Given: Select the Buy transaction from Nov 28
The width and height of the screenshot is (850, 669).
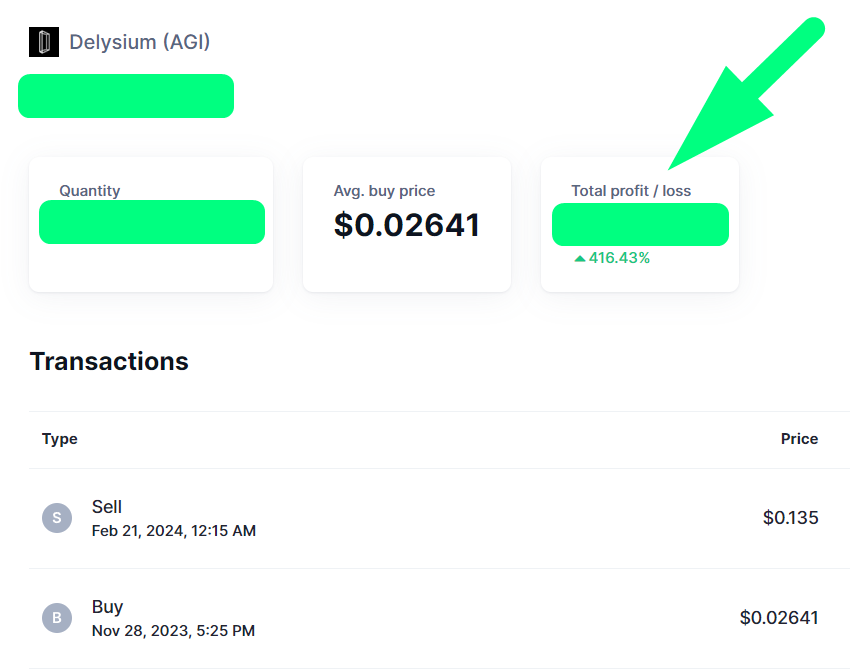Looking at the screenshot, I should tap(150, 618).
